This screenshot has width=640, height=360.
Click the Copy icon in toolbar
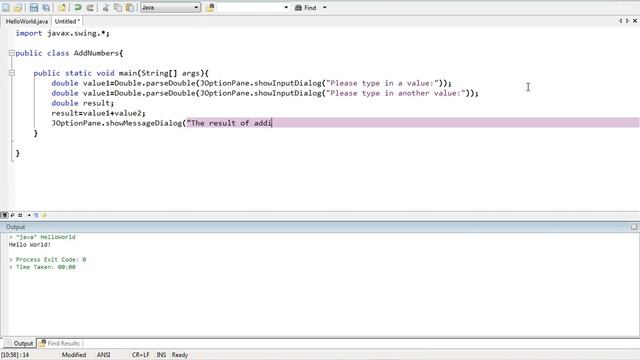click(x=118, y=7)
